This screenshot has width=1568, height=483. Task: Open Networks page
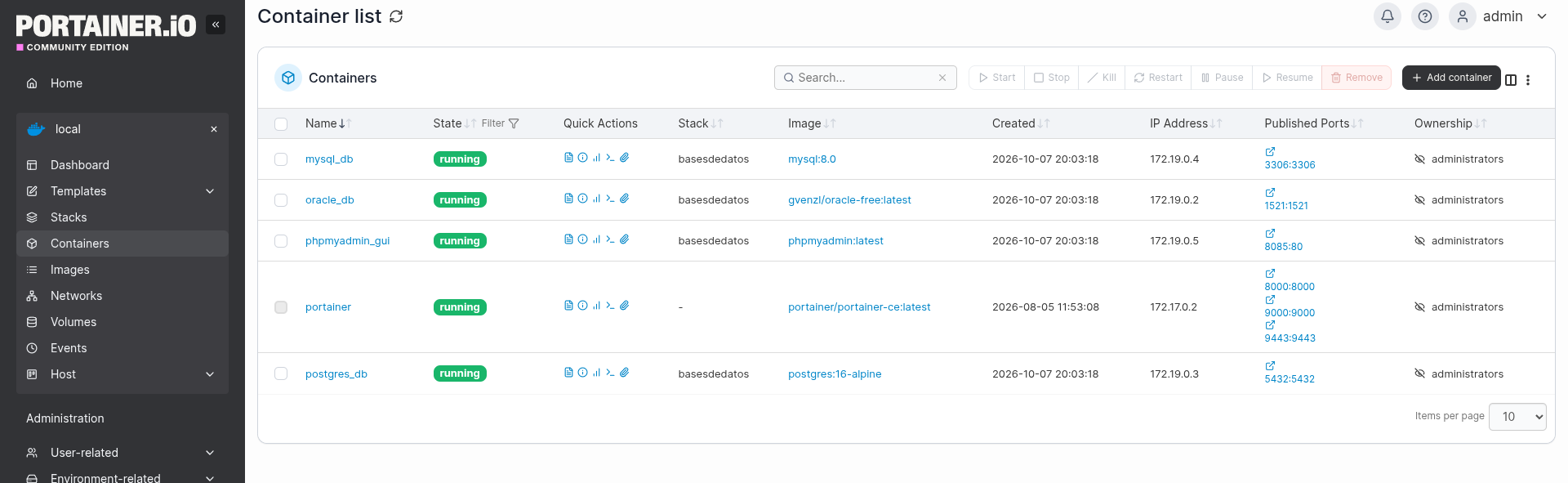(122, 296)
